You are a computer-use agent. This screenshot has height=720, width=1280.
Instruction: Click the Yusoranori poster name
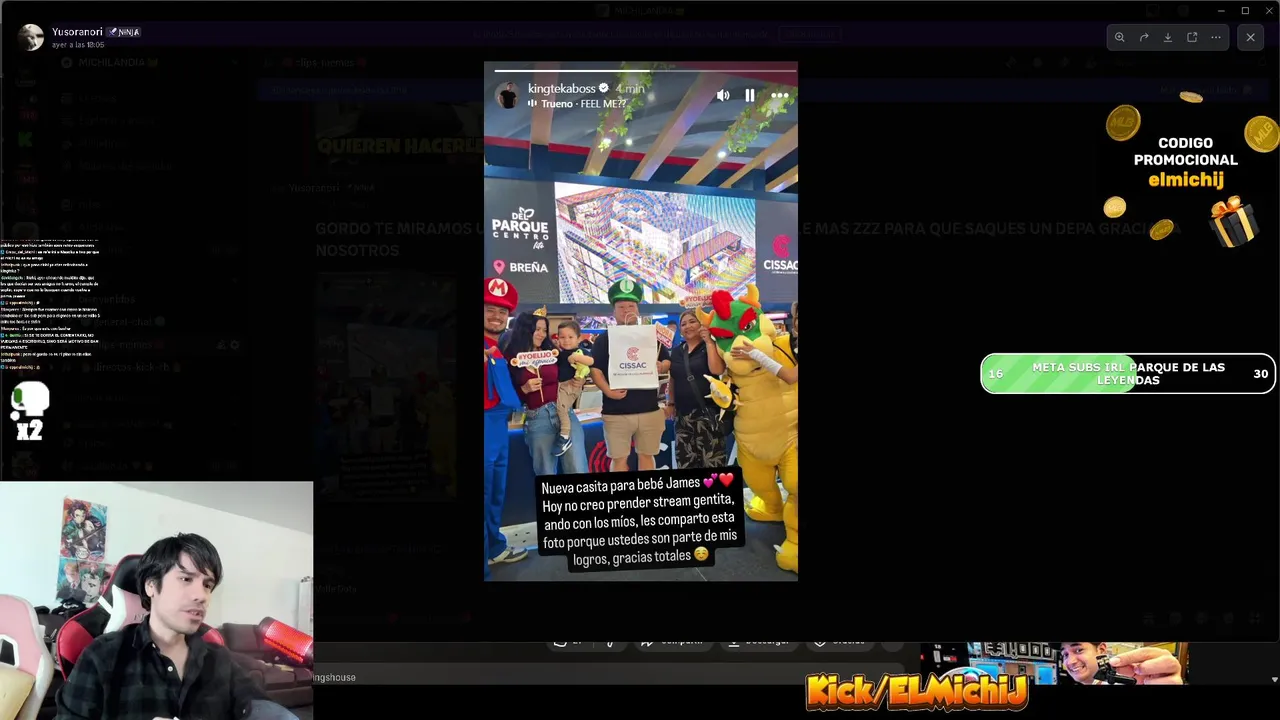pyautogui.click(x=78, y=32)
